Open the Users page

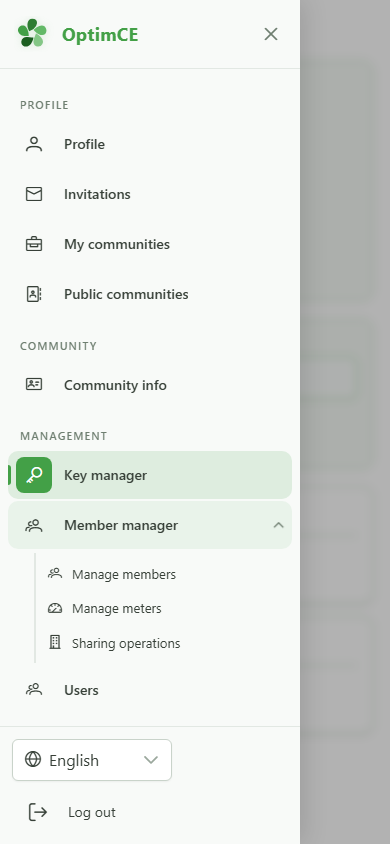[x=150, y=690]
